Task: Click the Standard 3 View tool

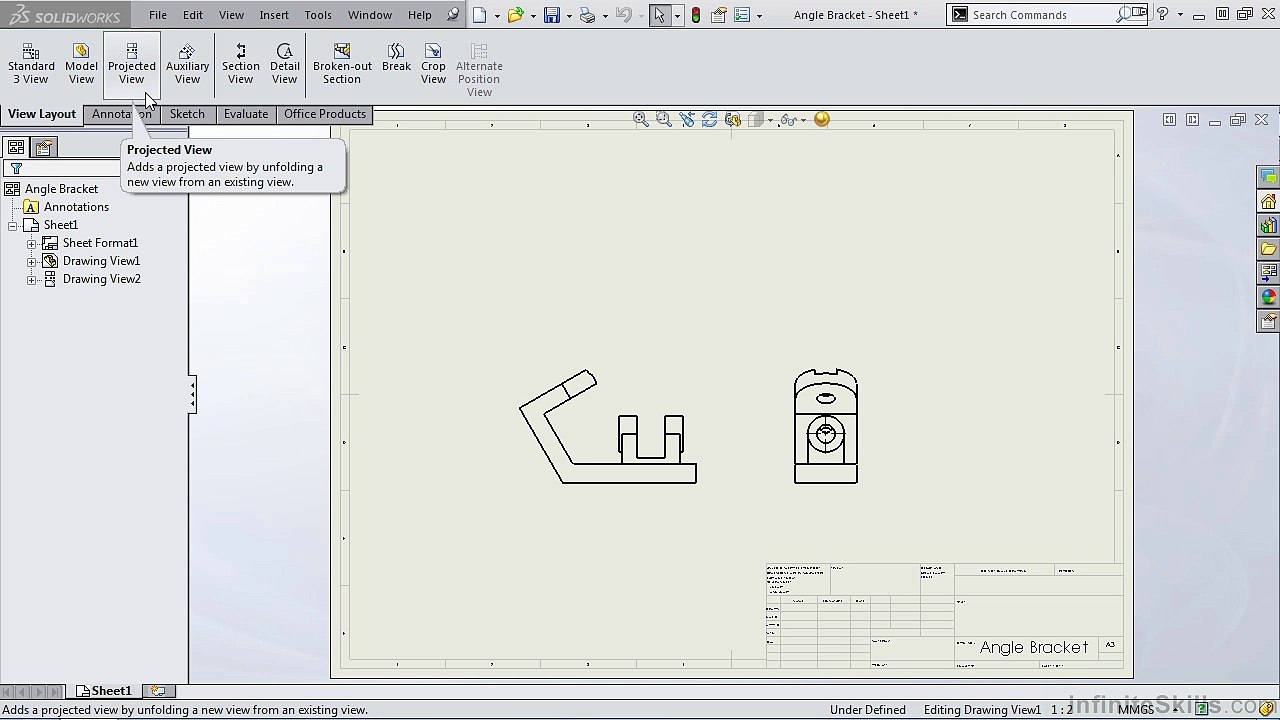Action: point(31,65)
